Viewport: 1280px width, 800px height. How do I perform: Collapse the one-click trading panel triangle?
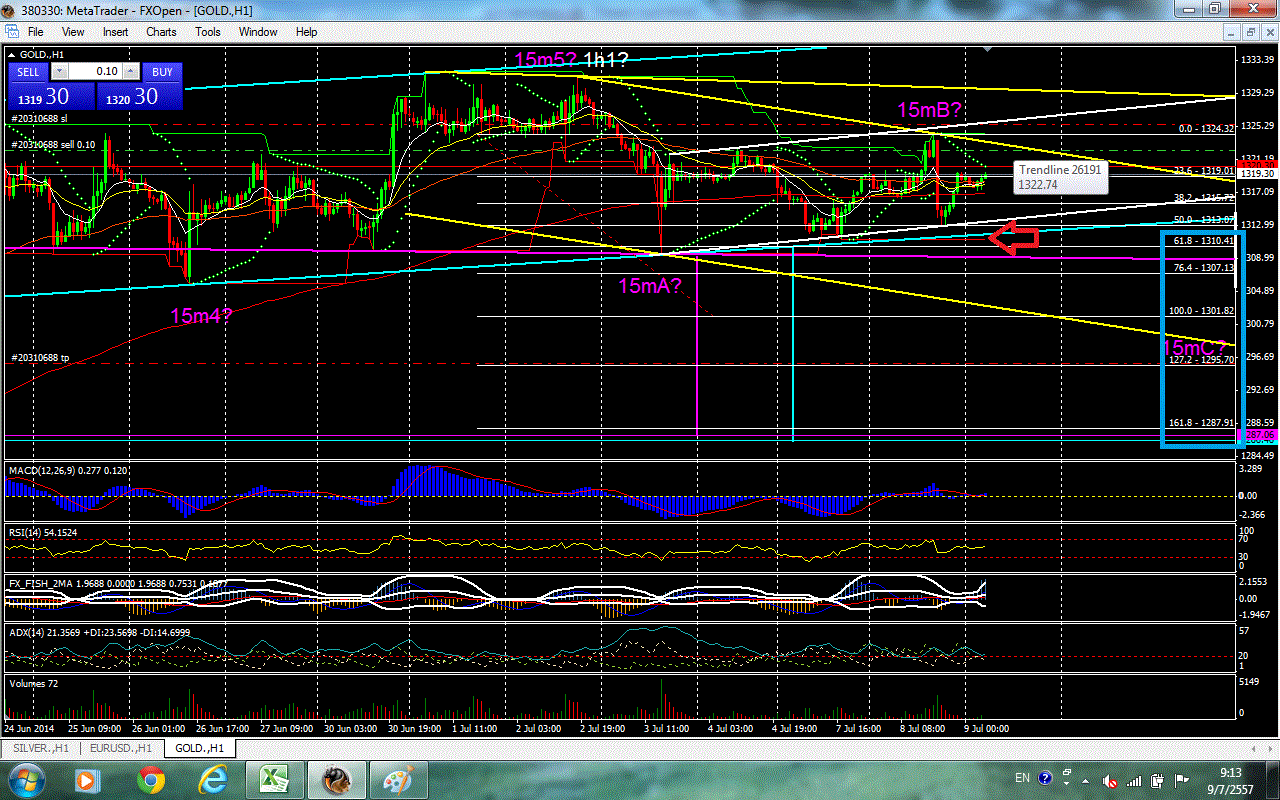point(11,53)
